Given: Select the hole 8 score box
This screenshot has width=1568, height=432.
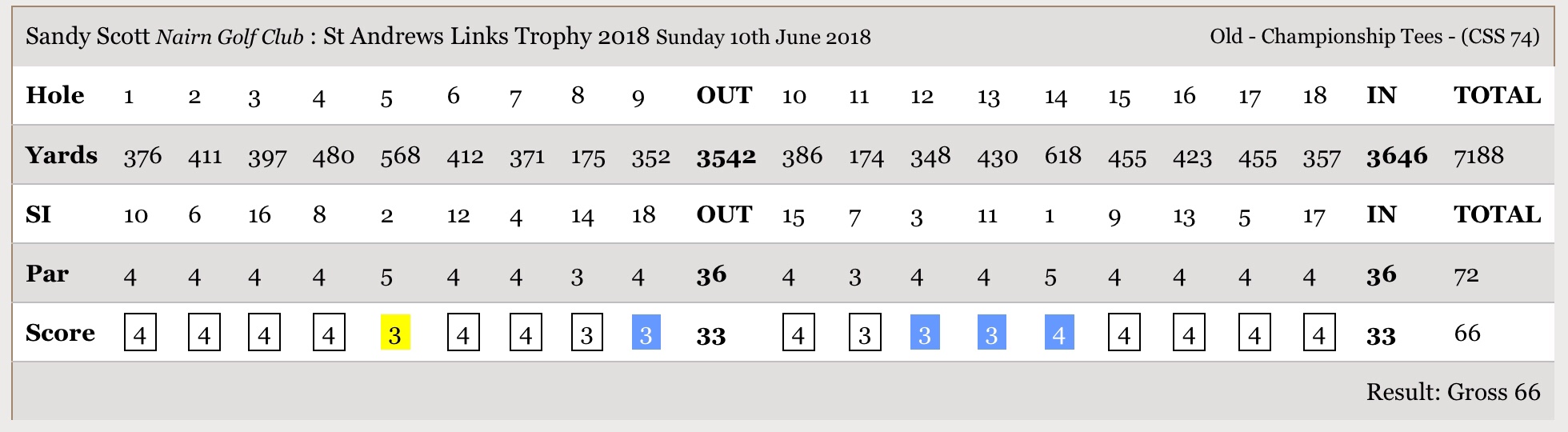Looking at the screenshot, I should (586, 333).
